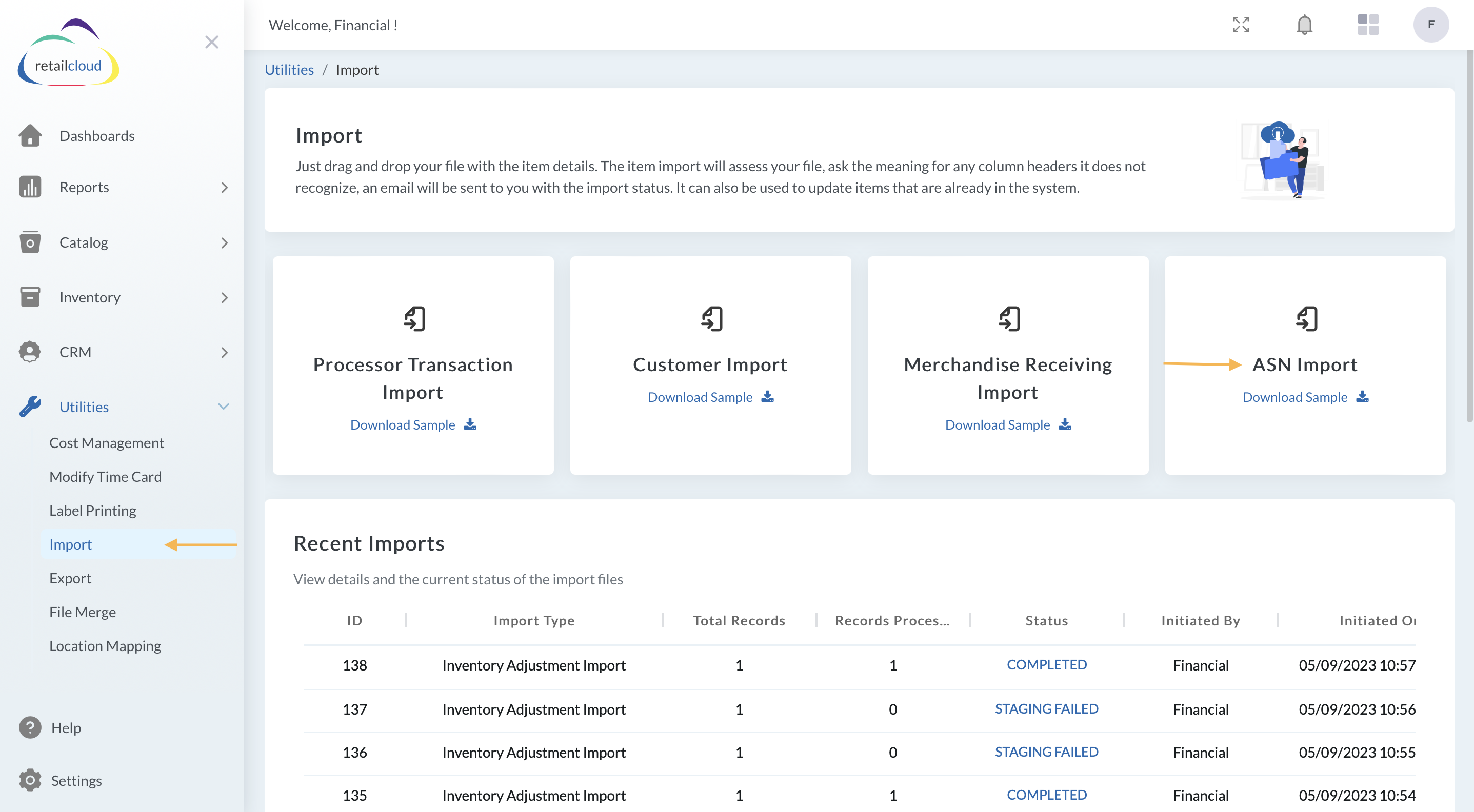1474x812 pixels.
Task: Click COMPLETED status for import 135
Action: click(1047, 795)
